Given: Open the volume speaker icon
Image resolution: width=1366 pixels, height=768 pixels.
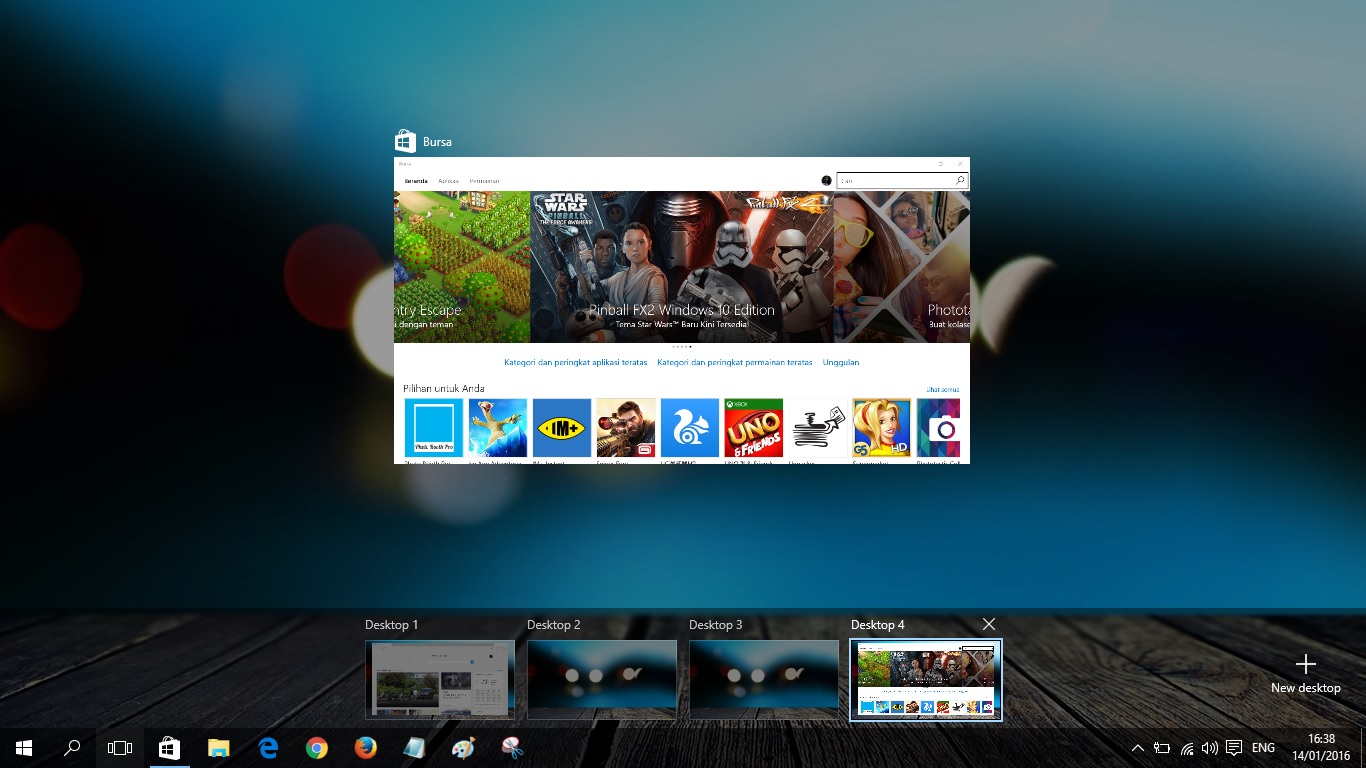Looking at the screenshot, I should click(1210, 748).
